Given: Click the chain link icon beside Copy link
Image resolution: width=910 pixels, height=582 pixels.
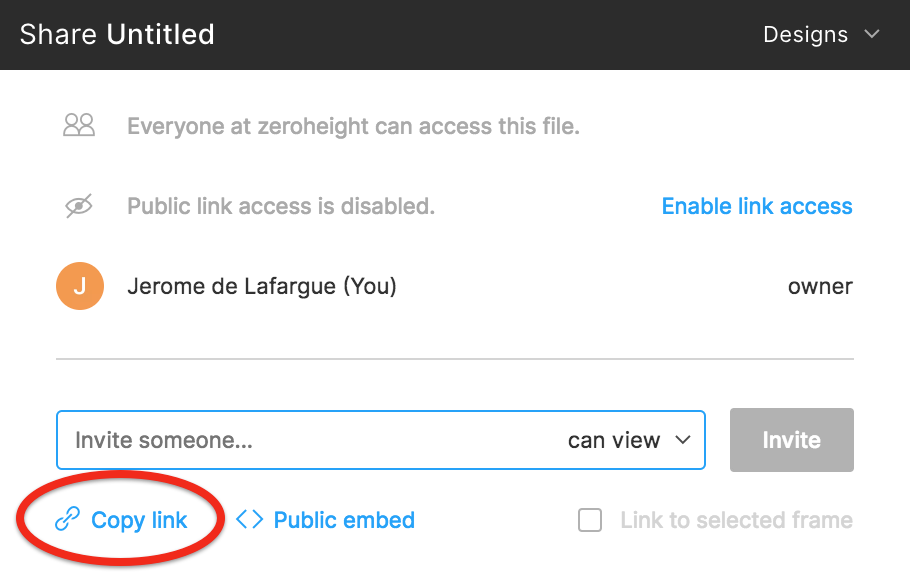Looking at the screenshot, I should click(67, 519).
